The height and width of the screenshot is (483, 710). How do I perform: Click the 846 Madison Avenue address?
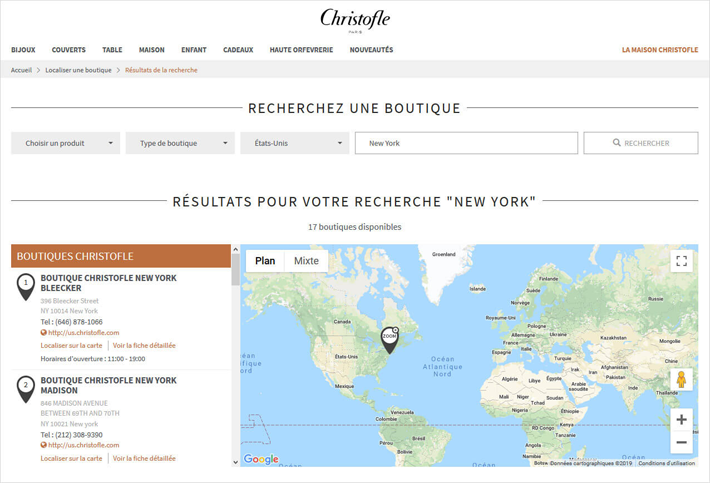pyautogui.click(x=74, y=403)
